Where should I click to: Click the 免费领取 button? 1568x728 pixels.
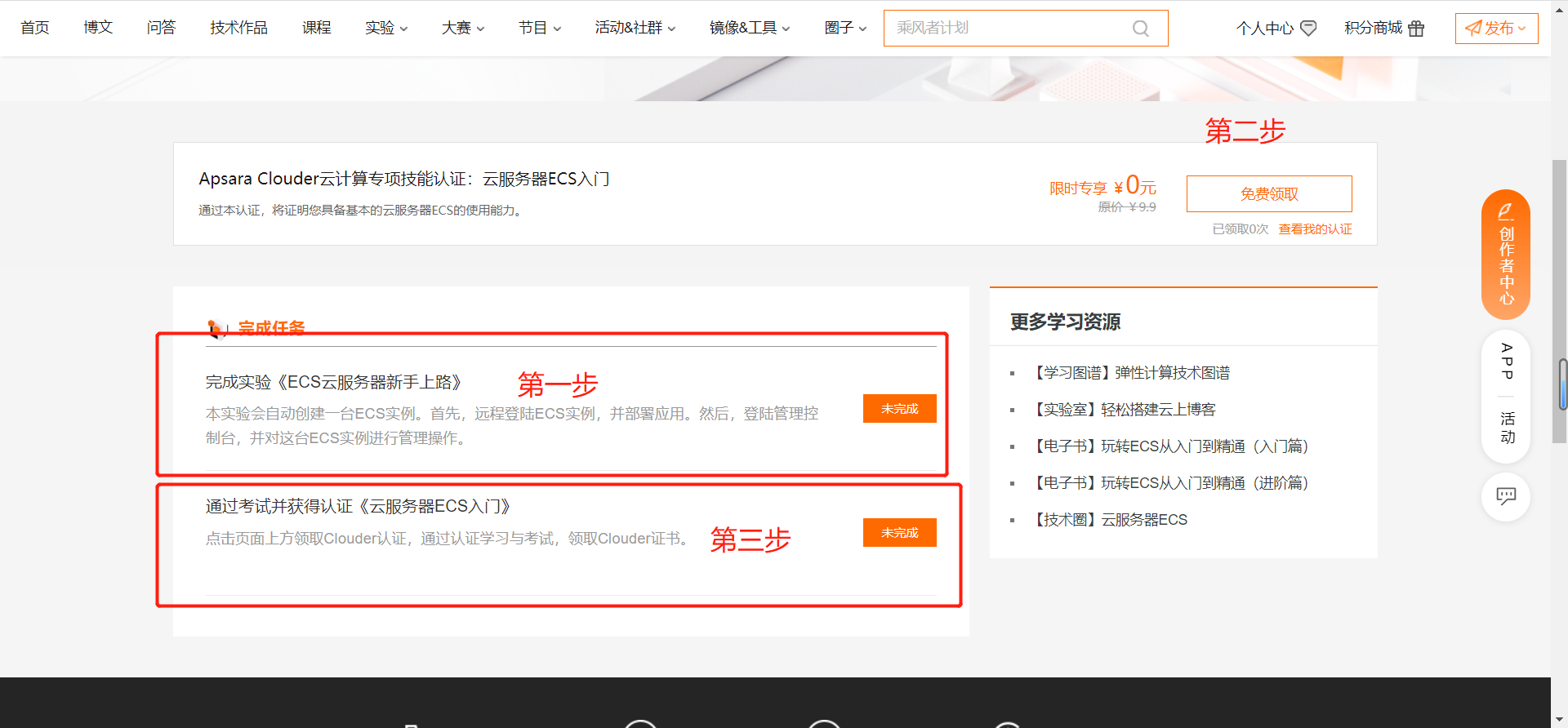pyautogui.click(x=1269, y=194)
